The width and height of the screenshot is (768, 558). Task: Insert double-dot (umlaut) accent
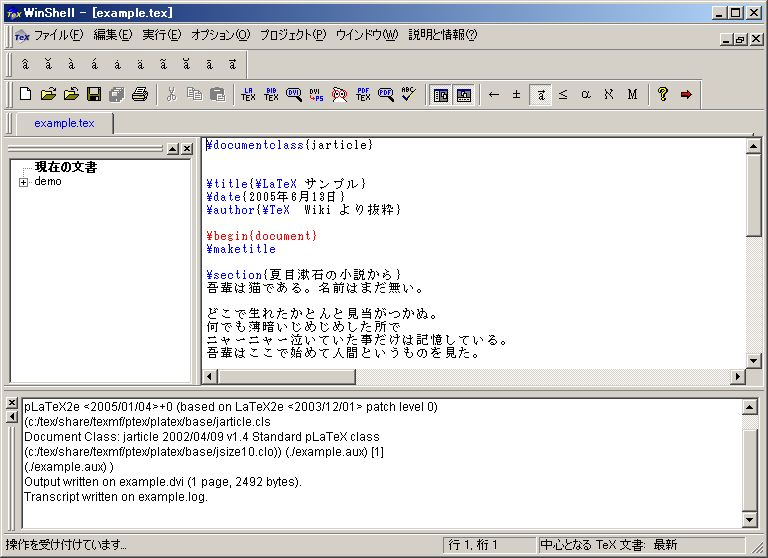[x=141, y=64]
